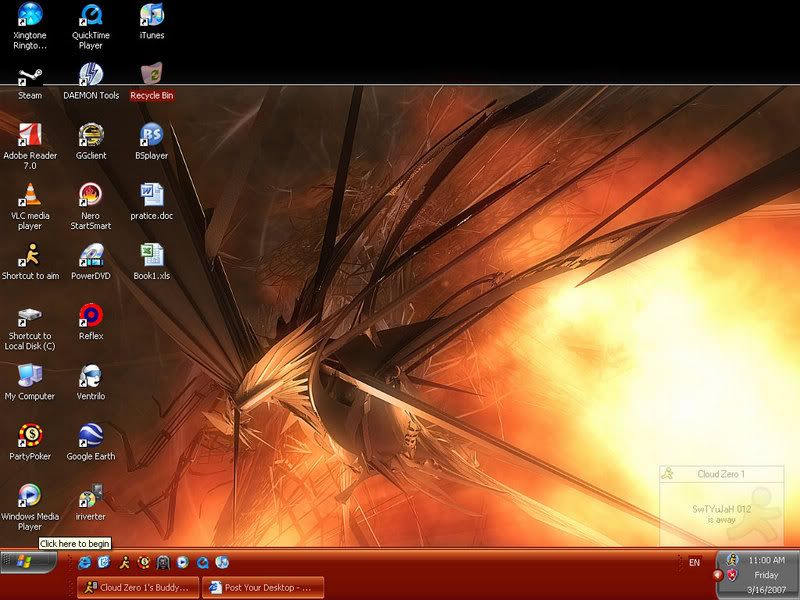Click the AIM icon in system tray
Viewport: 800px width, 600px height.
[x=733, y=560]
